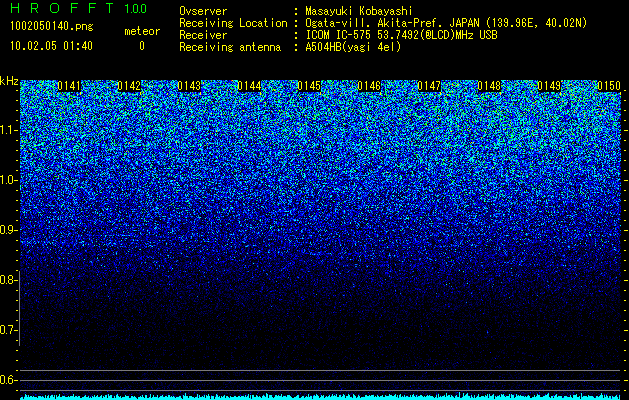Image resolution: width=629 pixels, height=400 pixels.
Task: Click time marker 0141
Action: [x=69, y=86]
